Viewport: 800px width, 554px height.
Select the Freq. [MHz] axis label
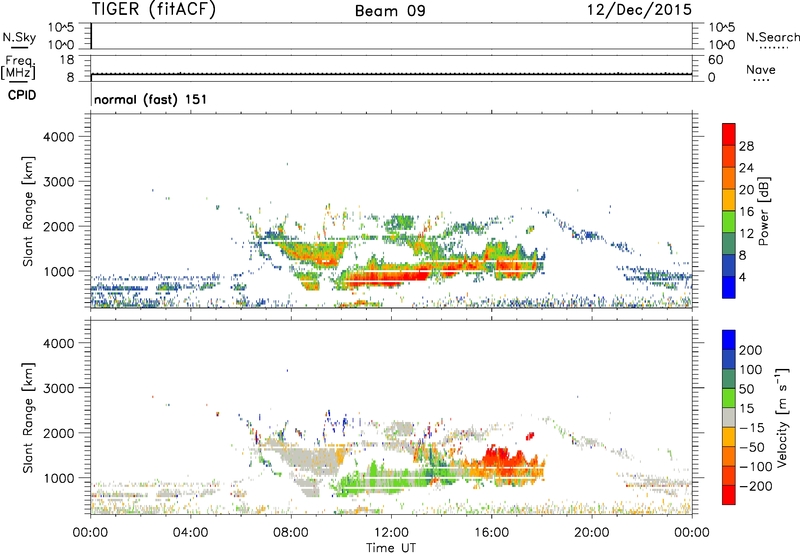18,67
